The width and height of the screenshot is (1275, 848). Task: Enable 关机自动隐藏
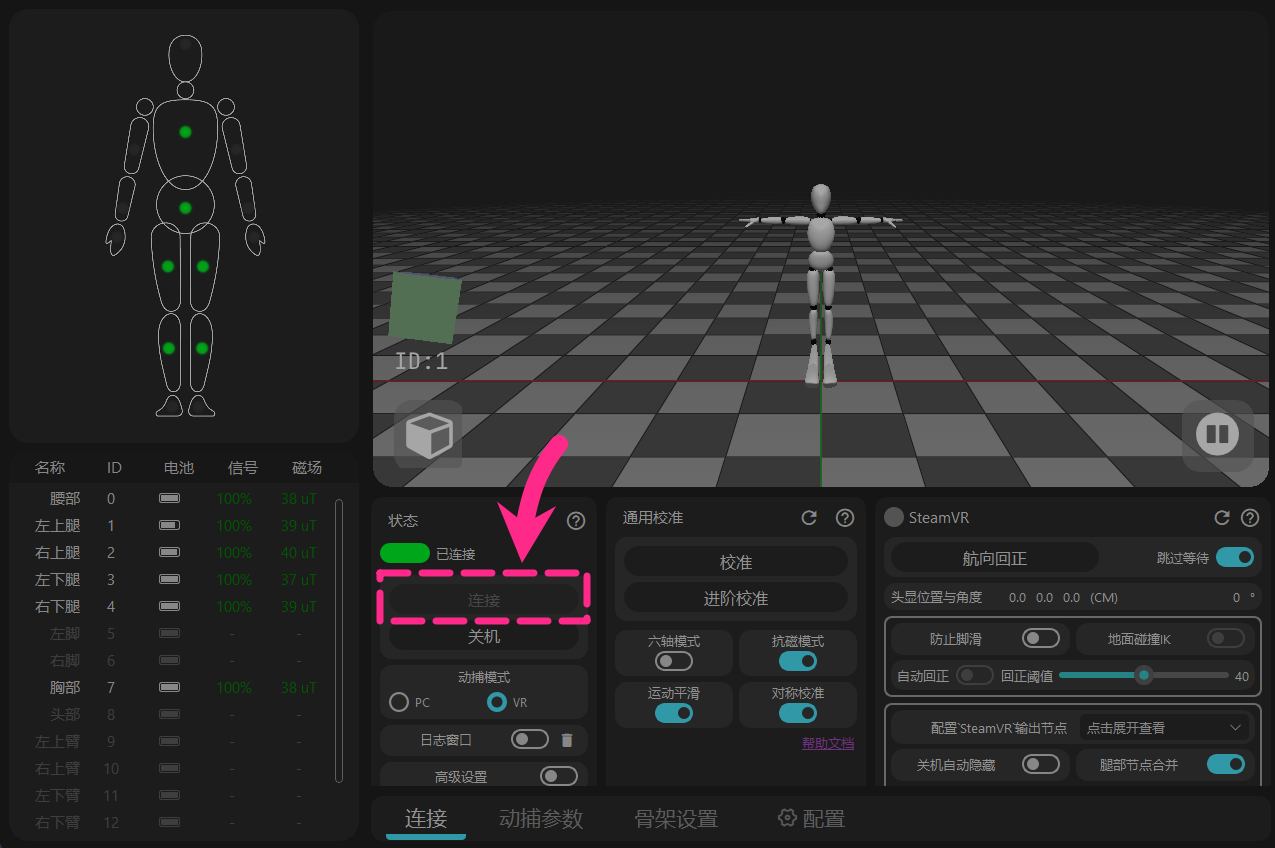tap(1041, 764)
